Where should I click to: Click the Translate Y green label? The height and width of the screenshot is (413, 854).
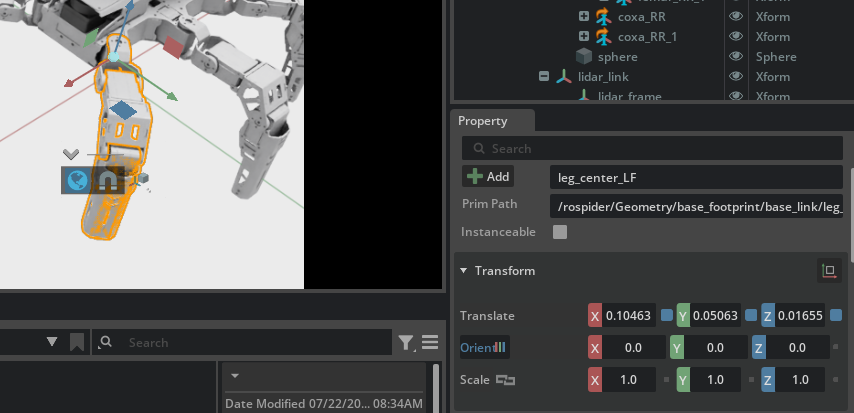[683, 316]
